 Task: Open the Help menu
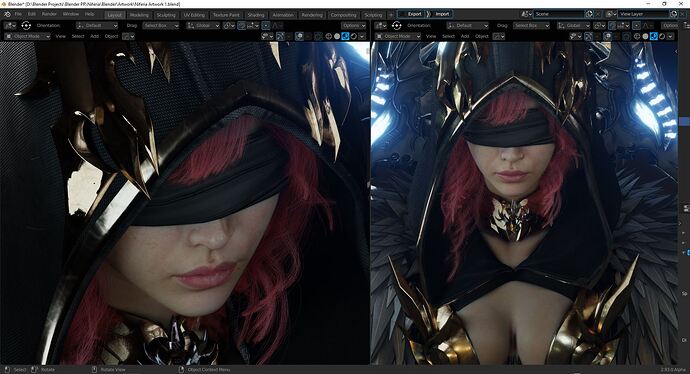pos(89,14)
